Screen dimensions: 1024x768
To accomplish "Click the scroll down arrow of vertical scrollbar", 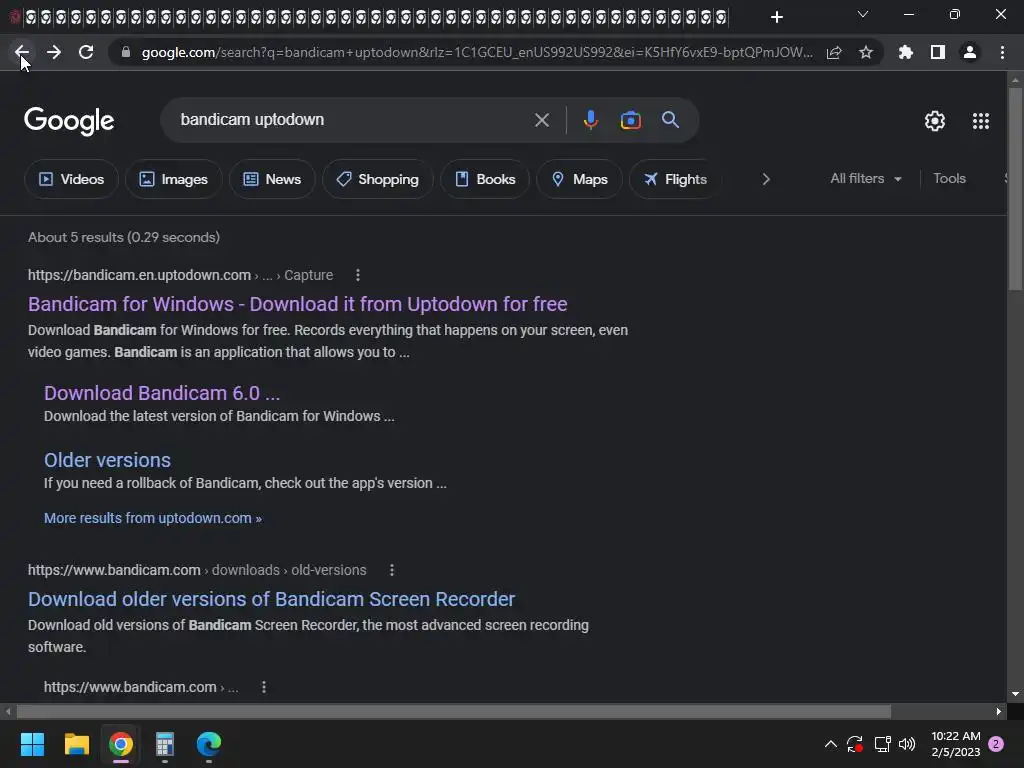I will 1015,694.
